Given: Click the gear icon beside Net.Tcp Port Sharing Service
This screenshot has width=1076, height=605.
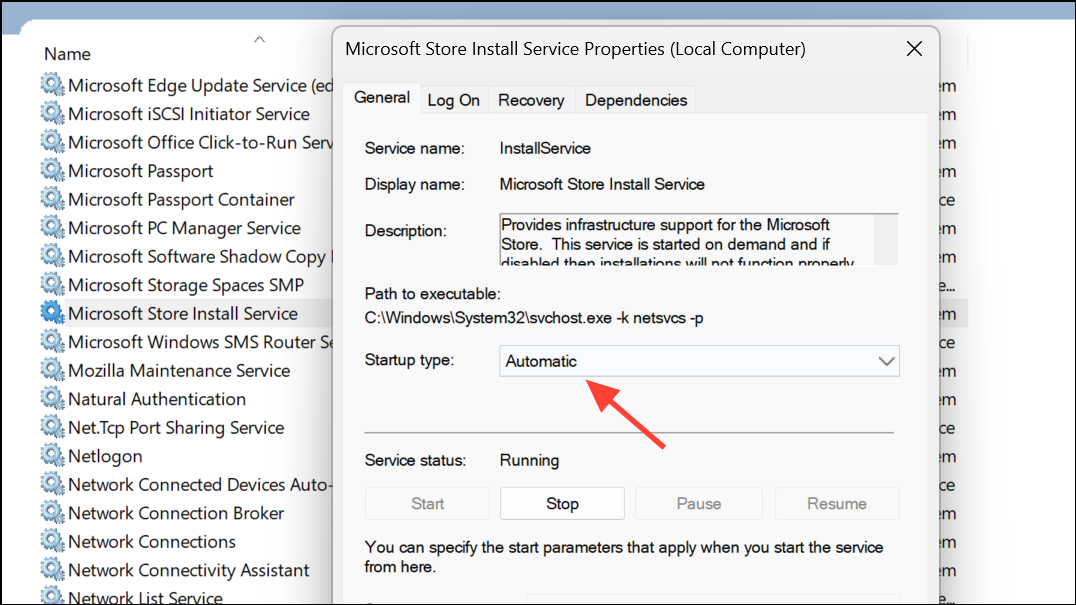Looking at the screenshot, I should [52, 427].
